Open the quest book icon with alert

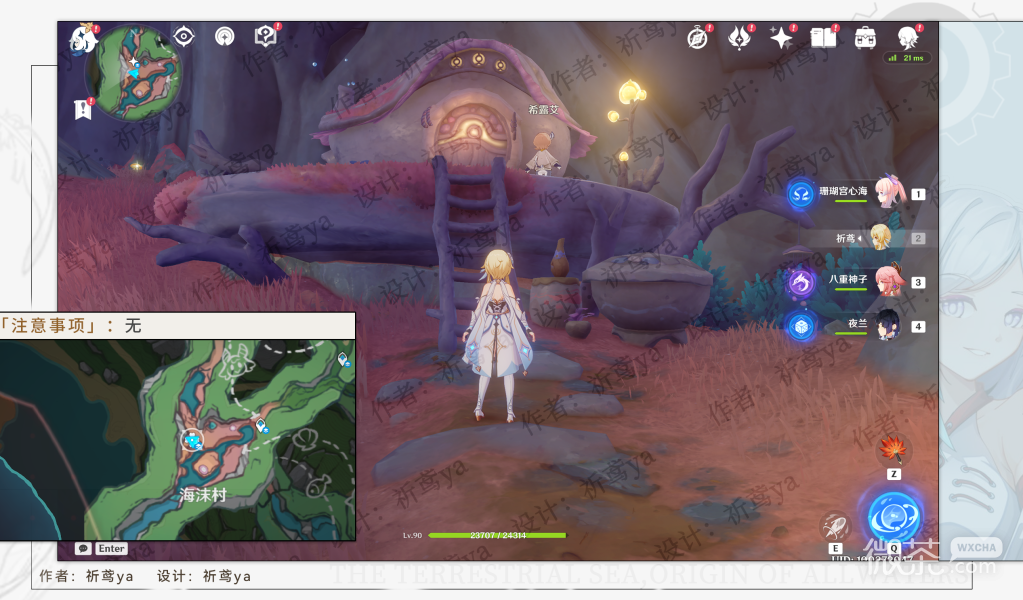(x=265, y=37)
